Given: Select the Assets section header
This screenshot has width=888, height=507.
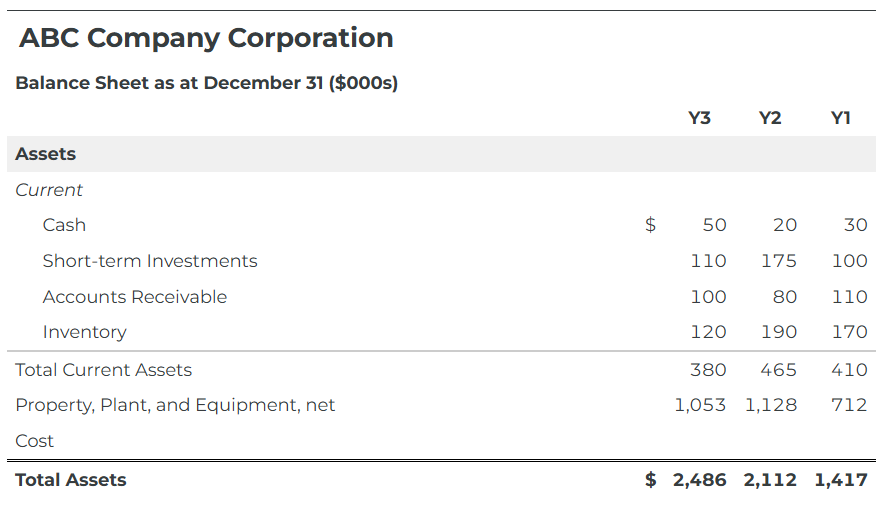Looking at the screenshot, I should [x=46, y=154].
